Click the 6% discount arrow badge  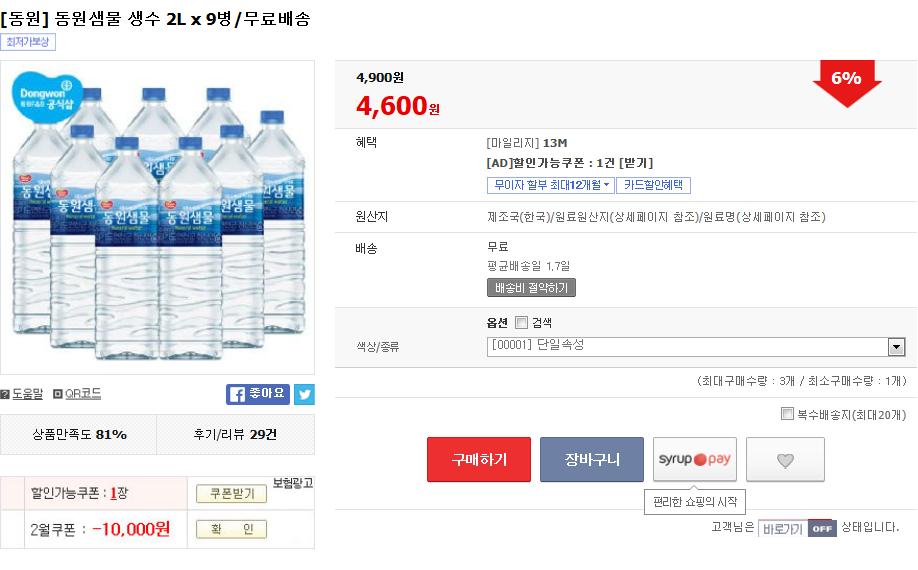pos(846,80)
